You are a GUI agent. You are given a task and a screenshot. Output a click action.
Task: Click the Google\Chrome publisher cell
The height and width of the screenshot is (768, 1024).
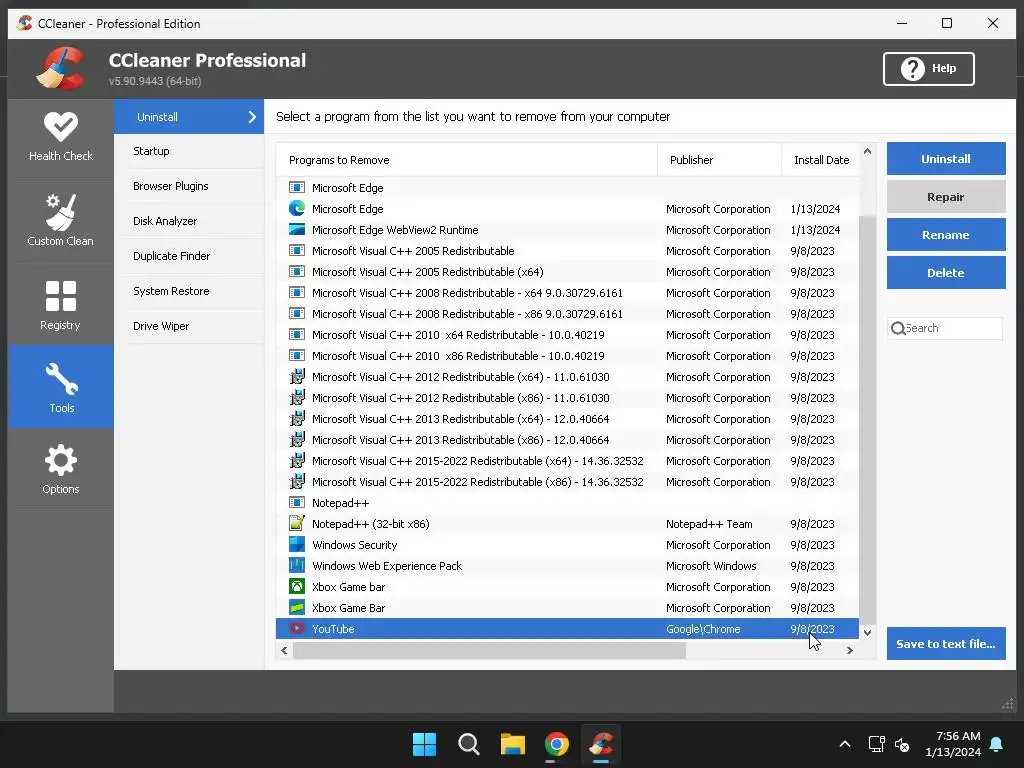703,629
